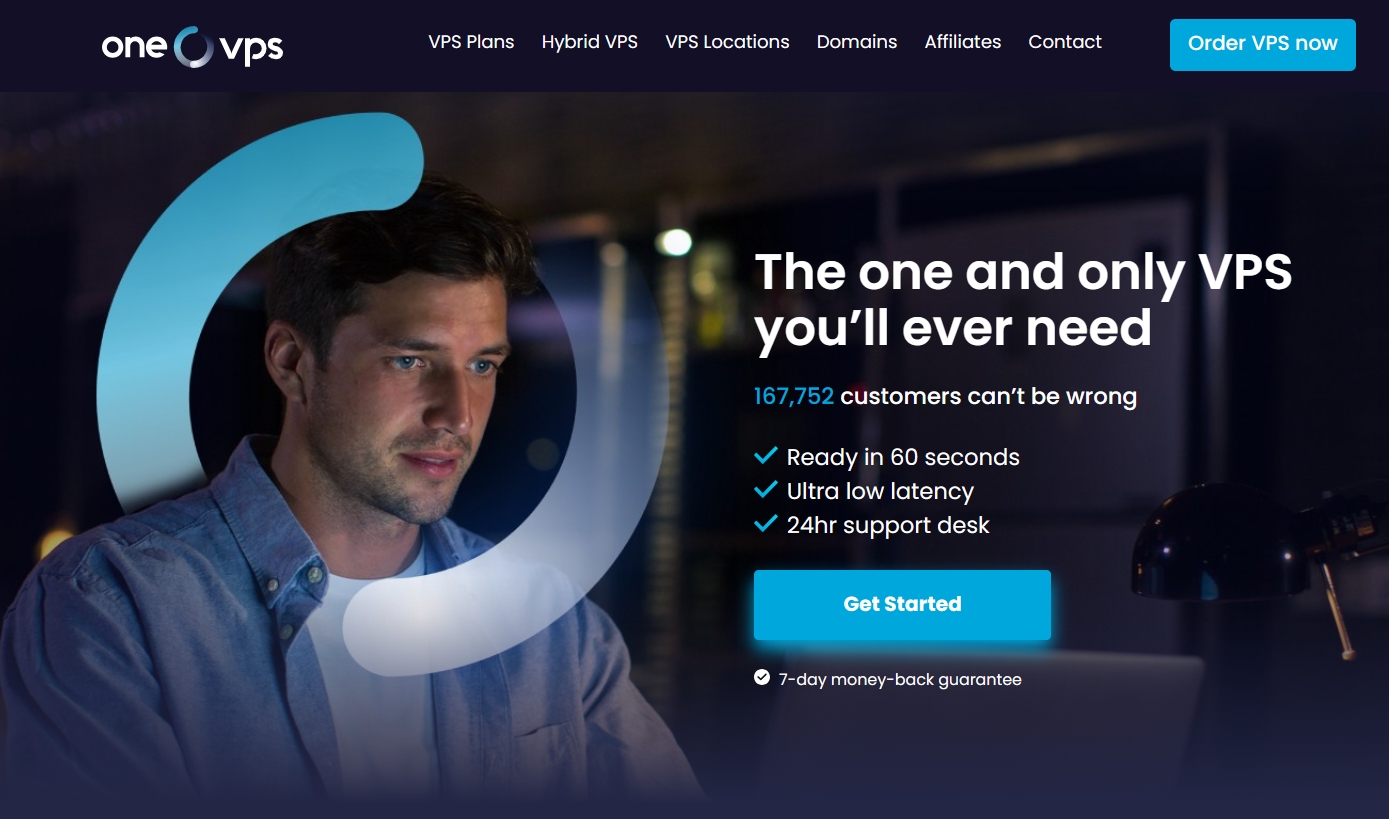Click the checkmark beside Ready in 60 seconds
Viewport: 1389px width, 819px height.
[766, 456]
